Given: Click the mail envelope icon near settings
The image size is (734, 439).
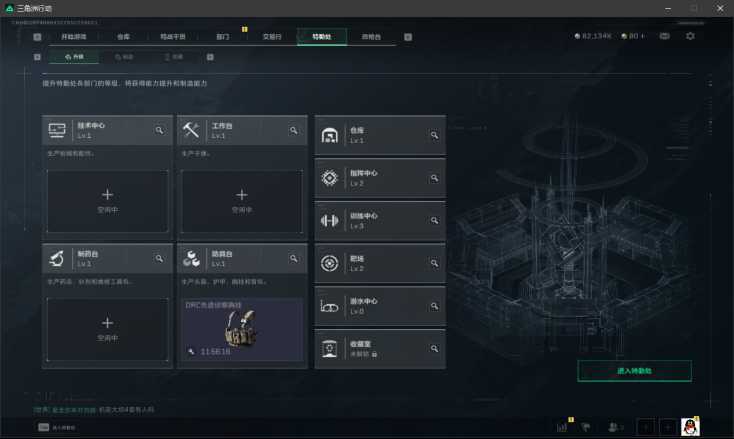Looking at the screenshot, I should coord(664,36).
